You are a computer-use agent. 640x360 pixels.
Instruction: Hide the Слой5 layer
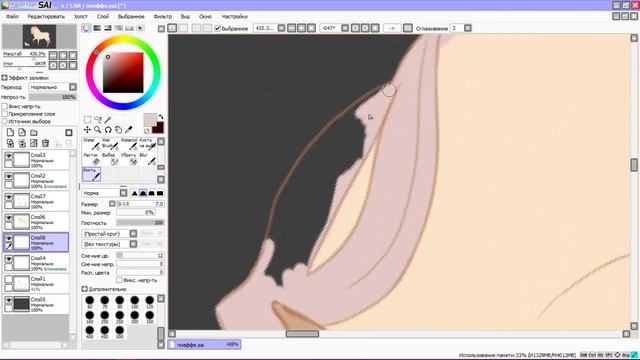[x=8, y=300]
